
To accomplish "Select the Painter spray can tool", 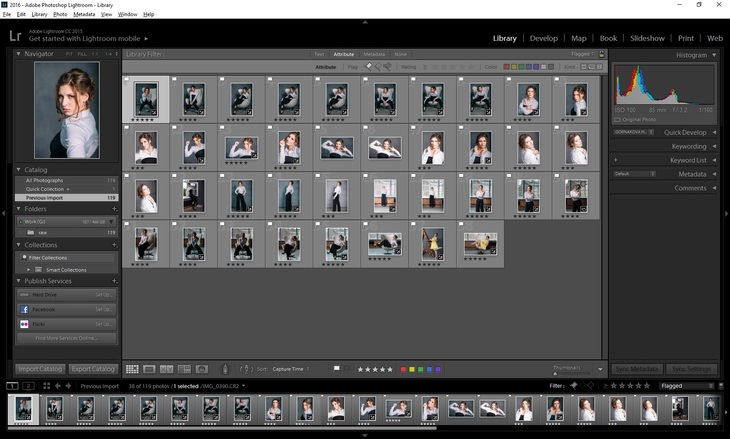I will tap(225, 369).
